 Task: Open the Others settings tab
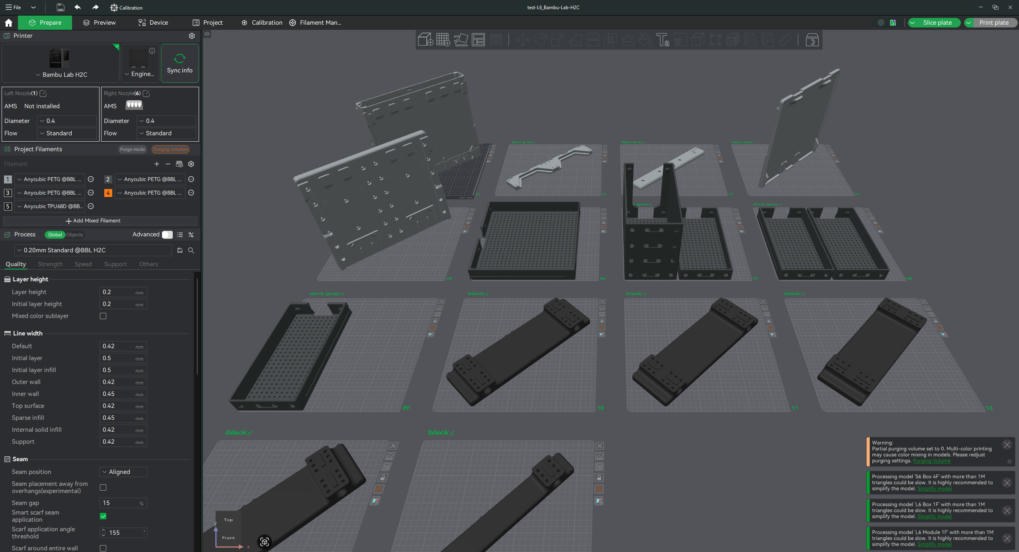[x=149, y=264]
